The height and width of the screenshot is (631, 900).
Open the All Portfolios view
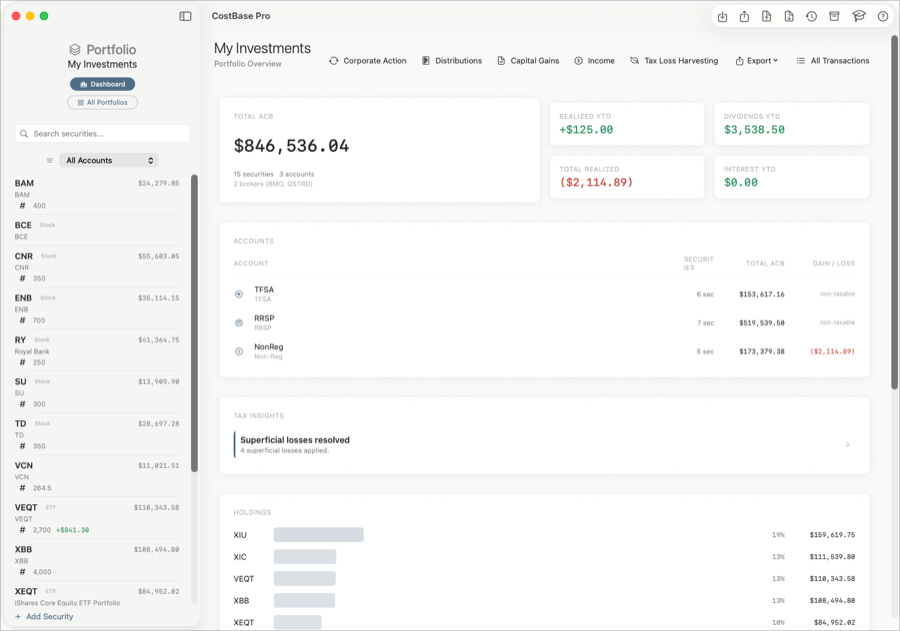pos(102,102)
